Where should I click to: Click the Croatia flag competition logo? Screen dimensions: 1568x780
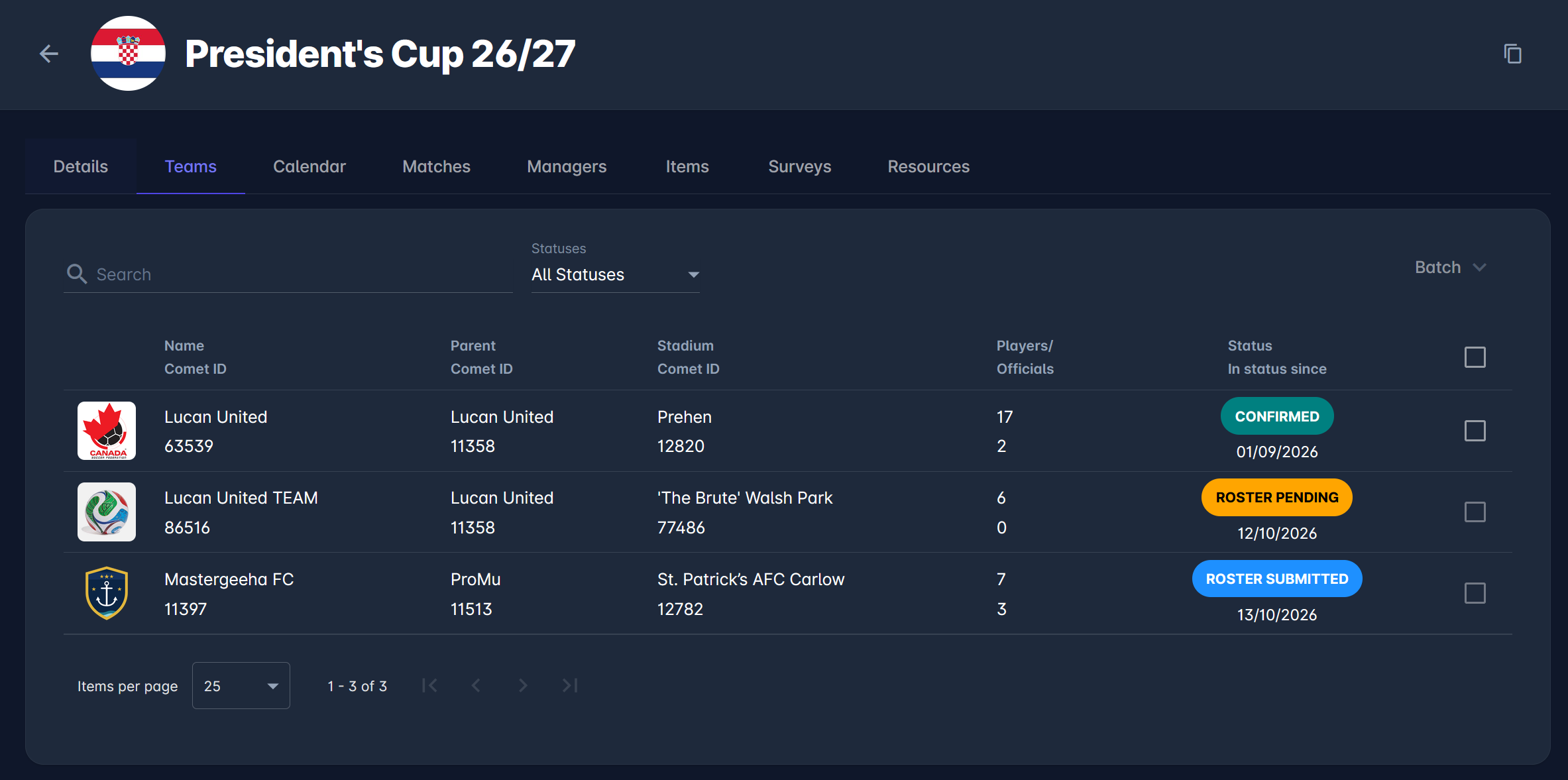[x=128, y=54]
